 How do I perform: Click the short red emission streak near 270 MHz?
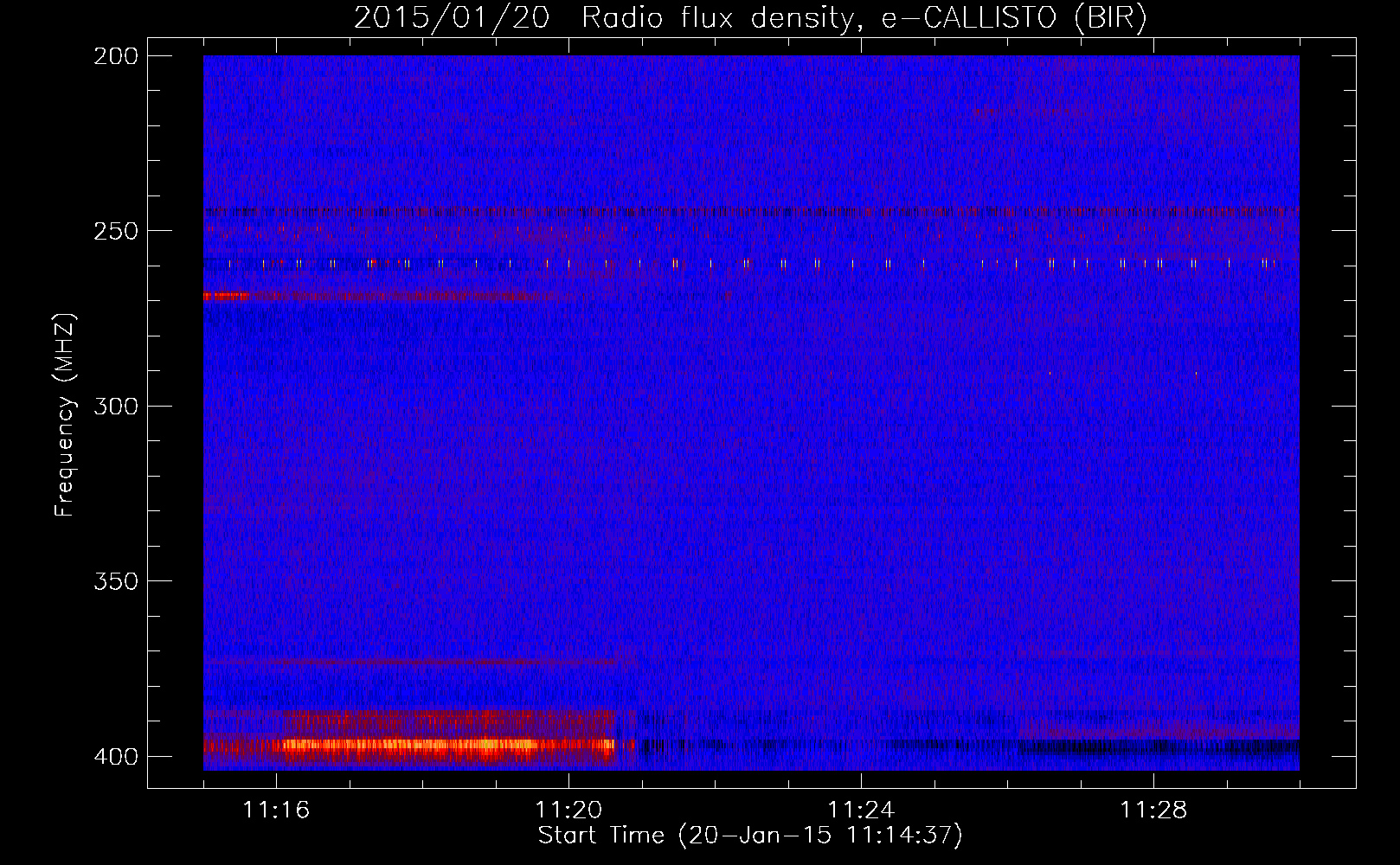coord(226,296)
